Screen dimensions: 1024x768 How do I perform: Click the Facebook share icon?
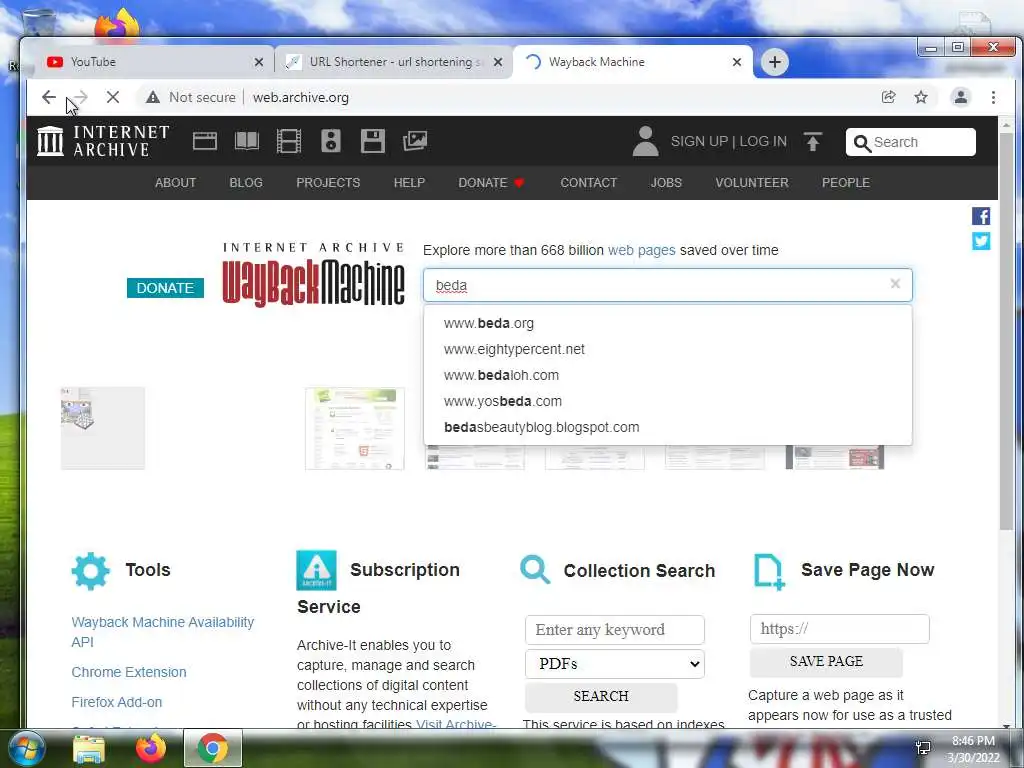(x=981, y=216)
